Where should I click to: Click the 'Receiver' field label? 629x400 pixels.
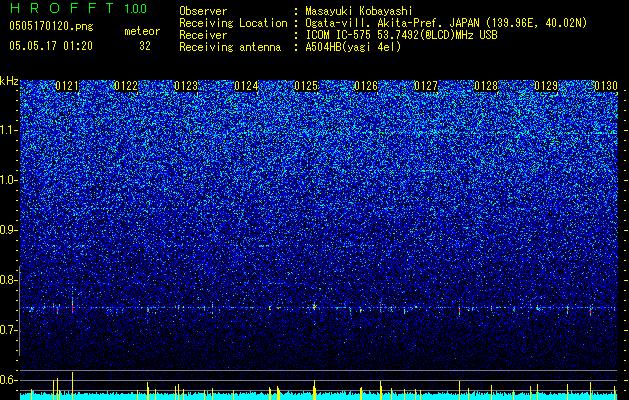click(x=203, y=35)
